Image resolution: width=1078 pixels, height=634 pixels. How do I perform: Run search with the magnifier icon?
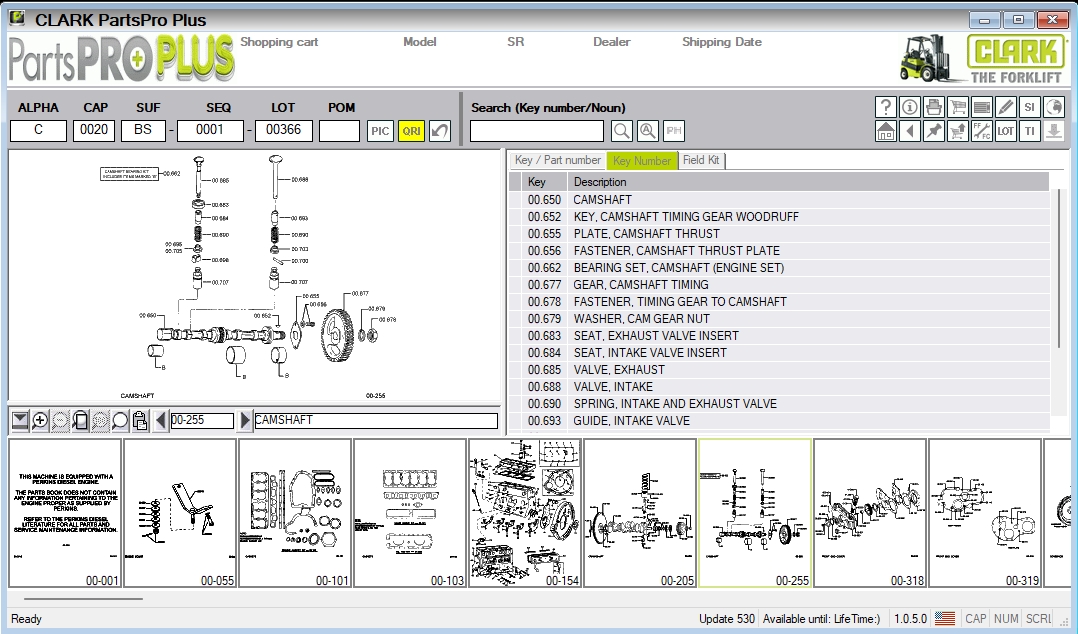pos(621,131)
